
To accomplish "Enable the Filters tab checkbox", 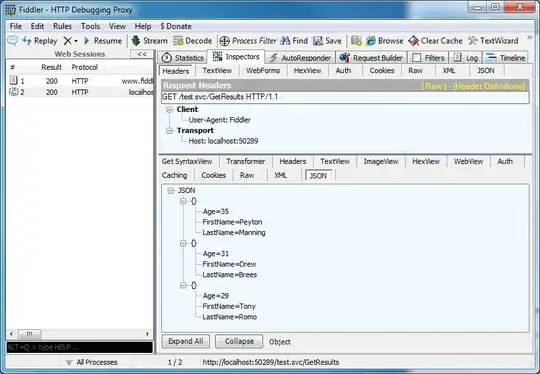I will pyautogui.click(x=416, y=58).
